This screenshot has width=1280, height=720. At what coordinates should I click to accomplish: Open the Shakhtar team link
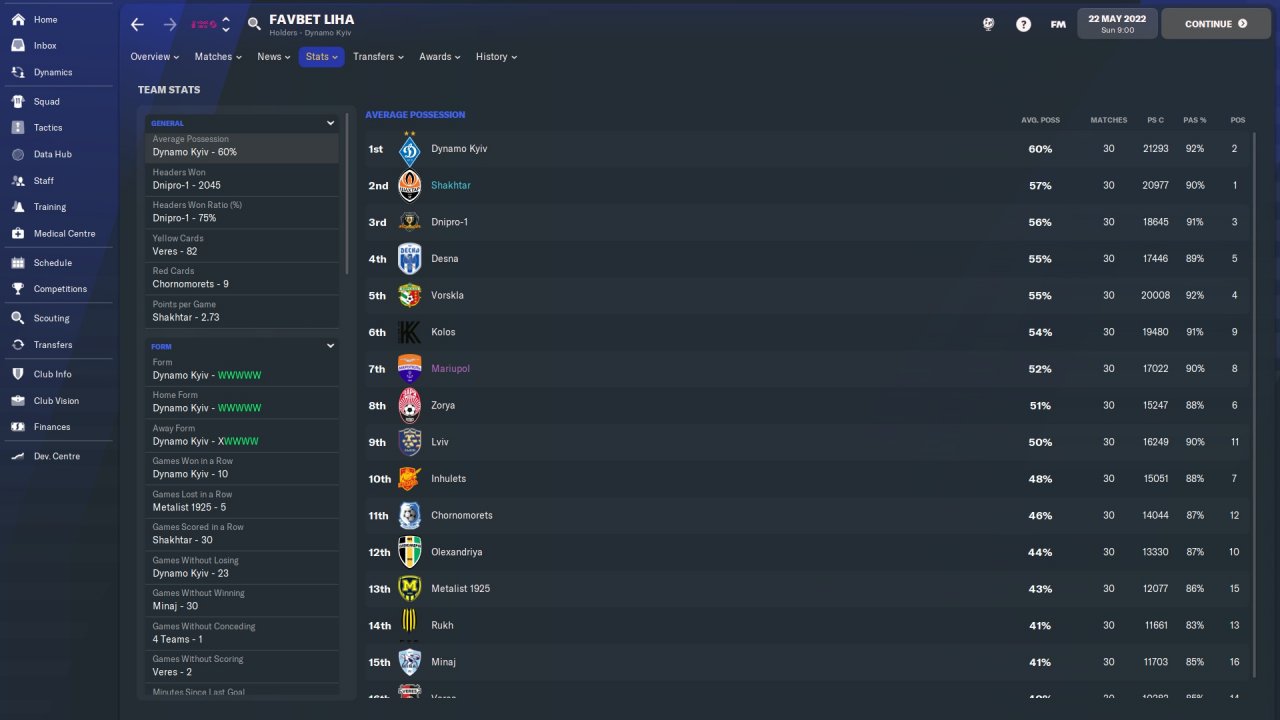[x=450, y=186]
